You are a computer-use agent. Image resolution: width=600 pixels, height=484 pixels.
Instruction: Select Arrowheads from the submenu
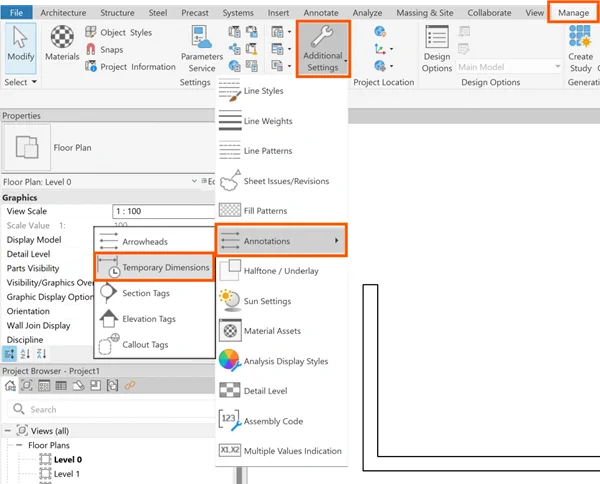(154, 241)
